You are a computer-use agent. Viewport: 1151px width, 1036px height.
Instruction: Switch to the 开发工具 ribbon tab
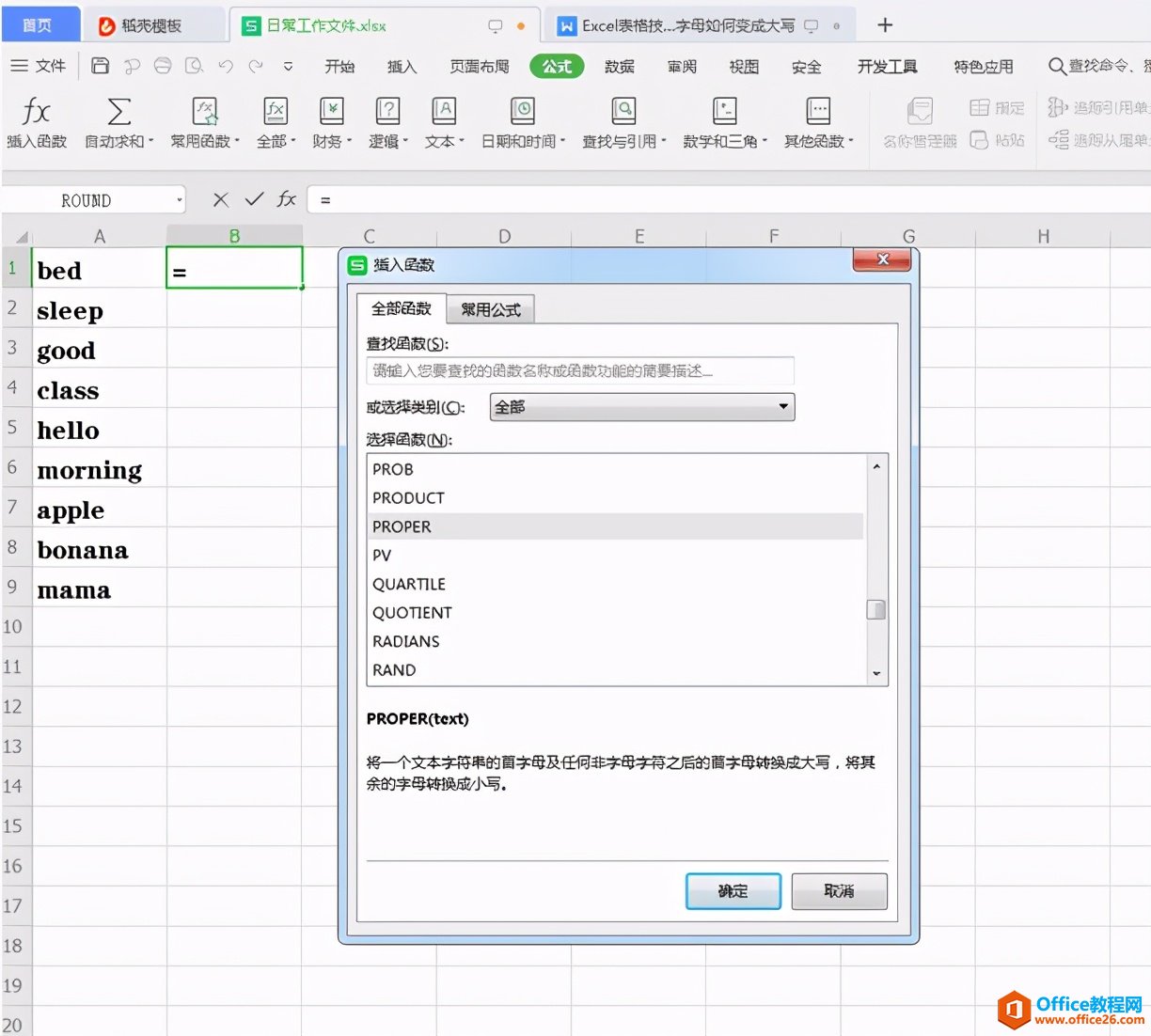(887, 67)
